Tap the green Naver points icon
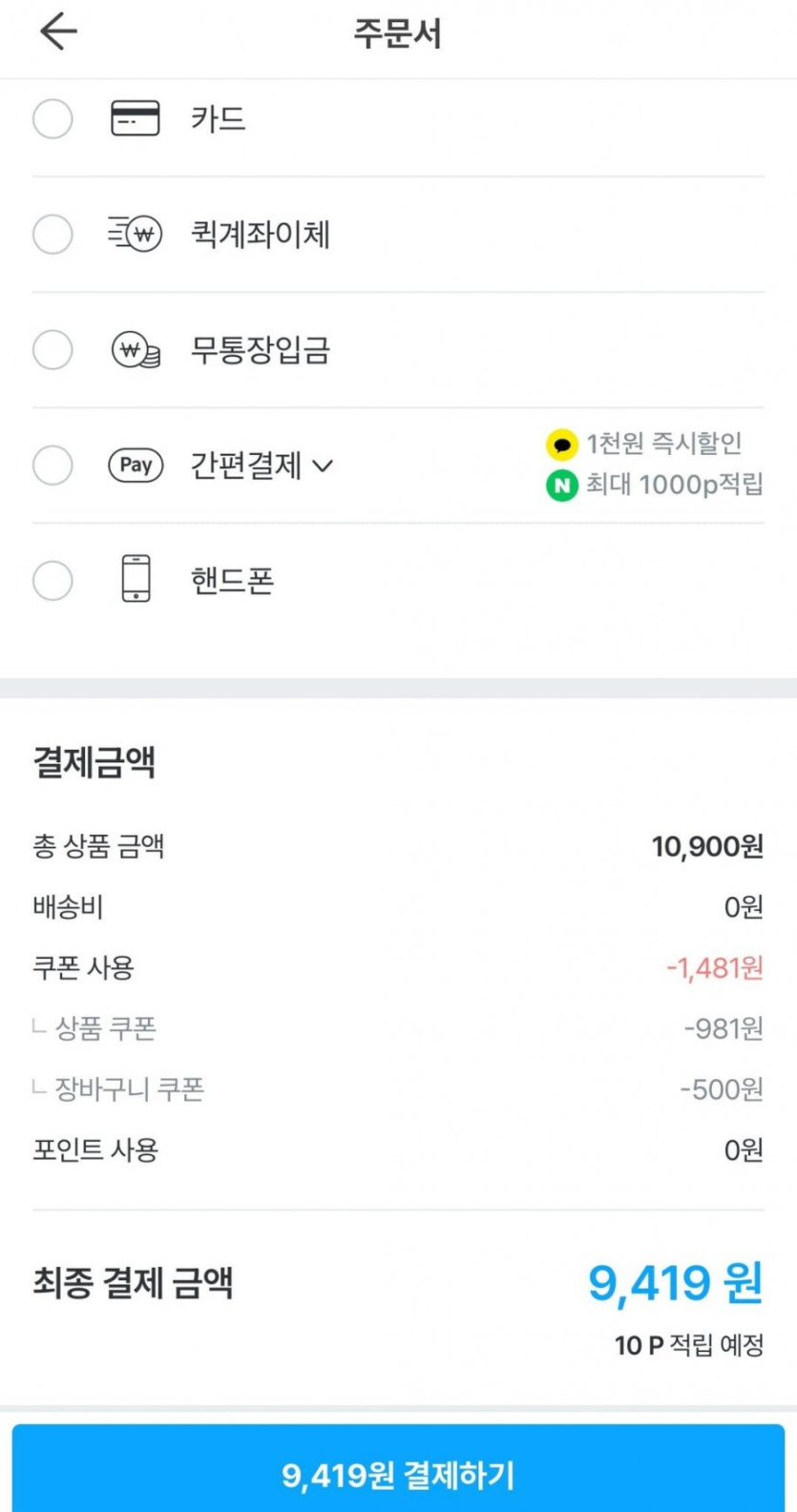The width and height of the screenshot is (797, 1512). point(561,486)
